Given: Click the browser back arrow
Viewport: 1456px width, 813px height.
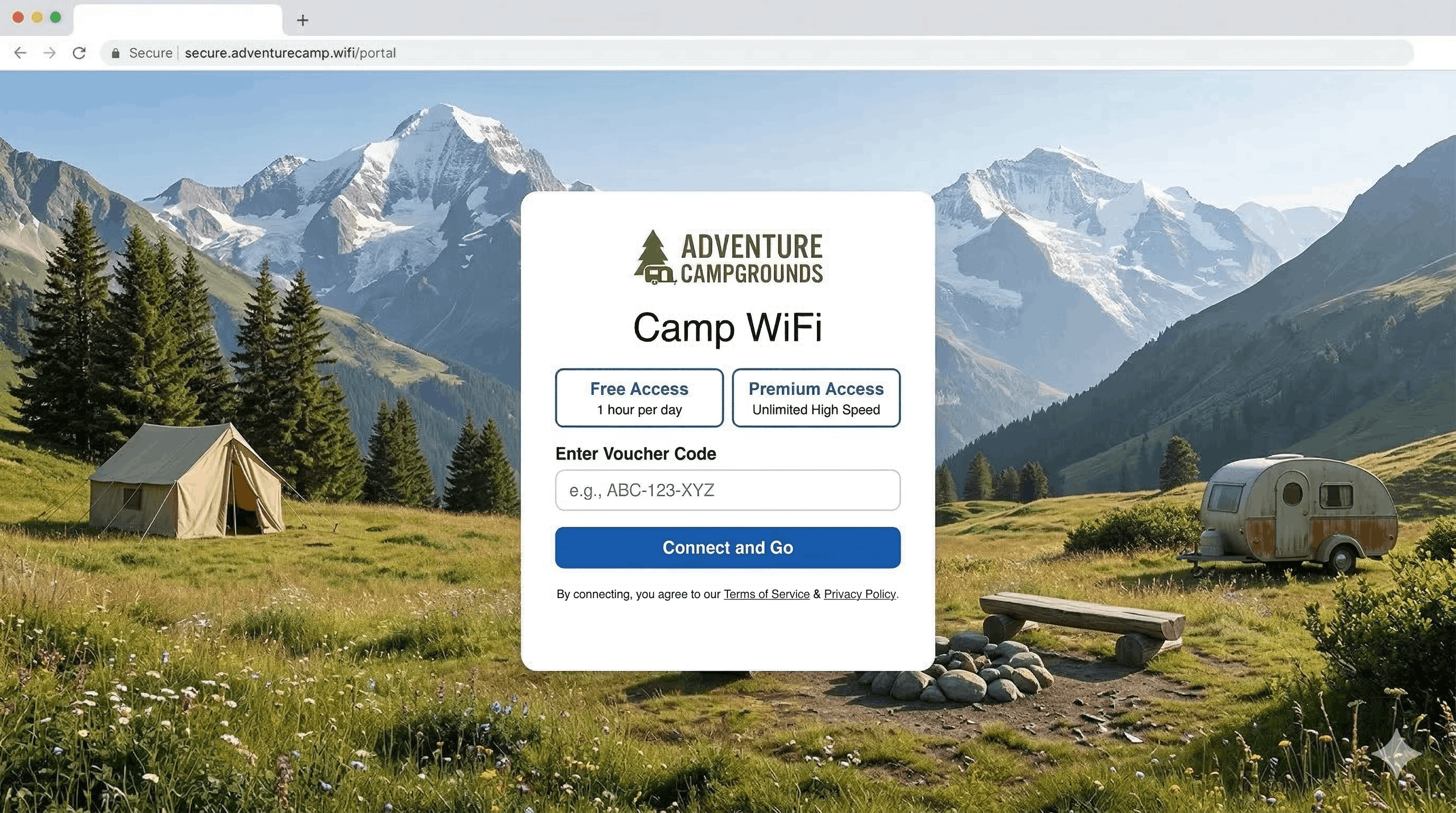Looking at the screenshot, I should click(x=20, y=53).
